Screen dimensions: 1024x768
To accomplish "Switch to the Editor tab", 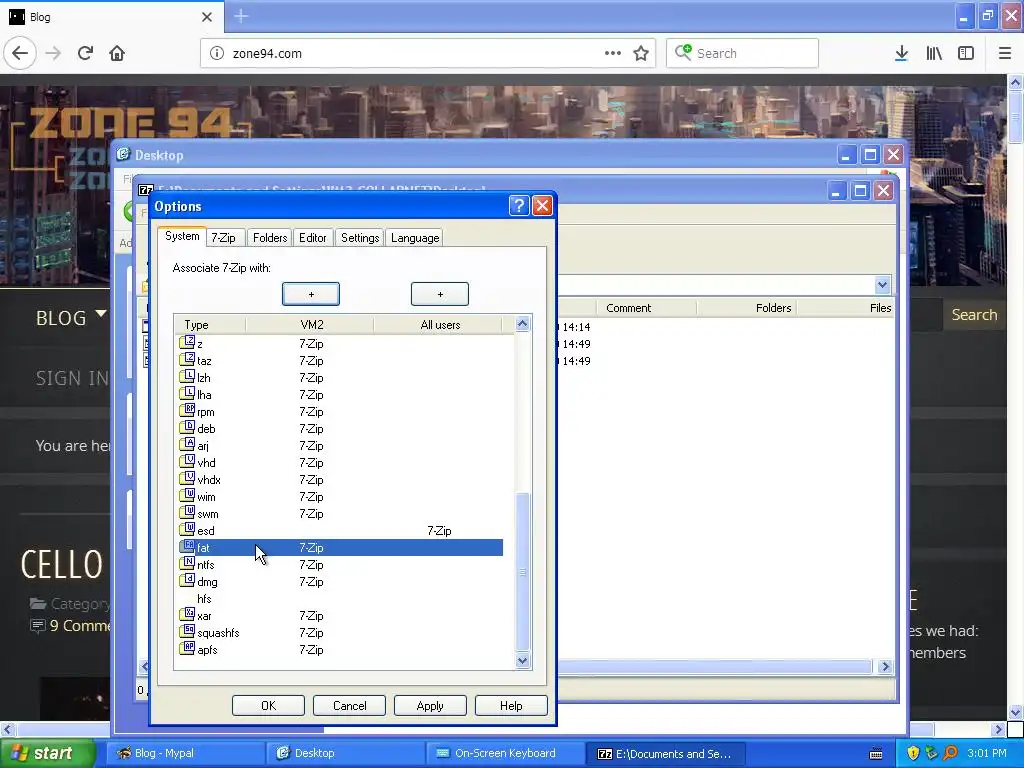I will (x=313, y=238).
